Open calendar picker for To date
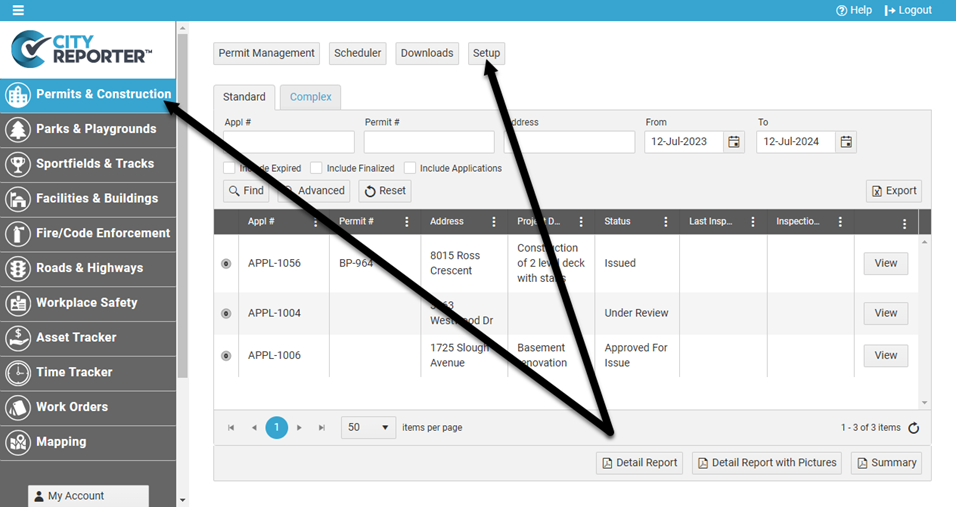956x507 pixels. click(x=846, y=142)
